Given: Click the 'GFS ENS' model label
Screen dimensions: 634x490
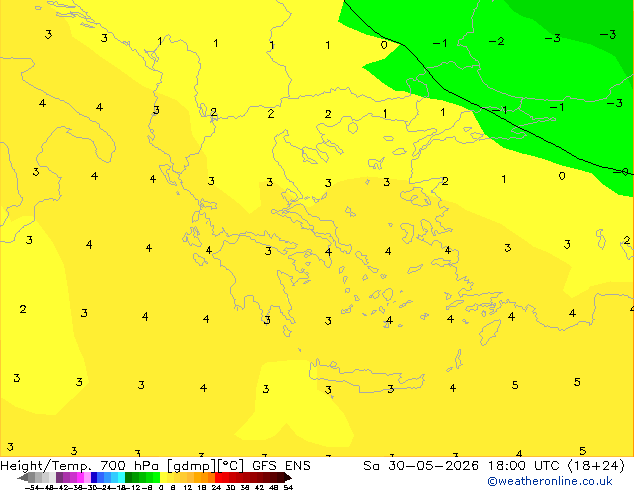Looking at the screenshot, I should point(281,466).
